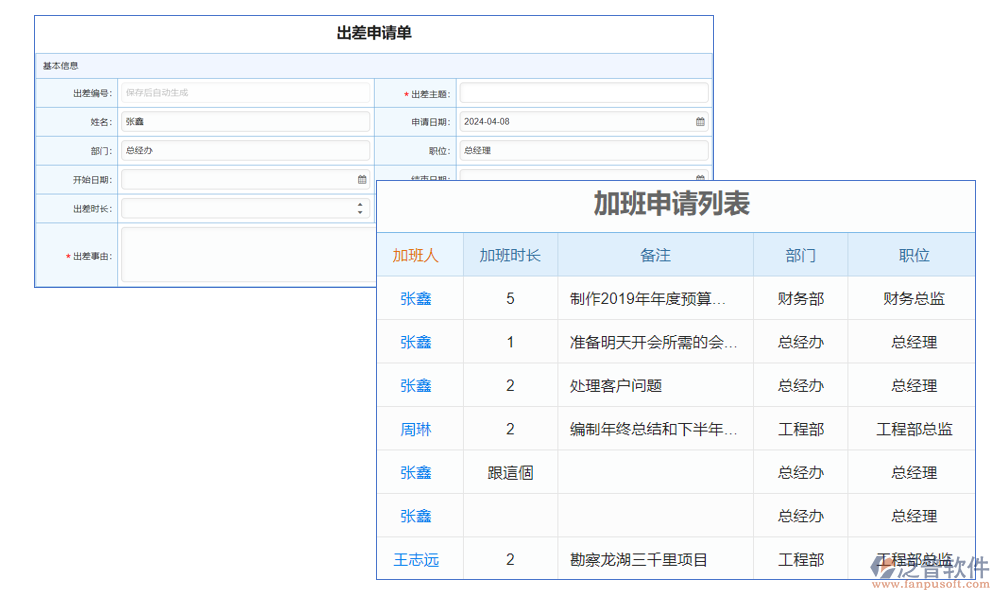
Task: Open 张鑫 link in 处理客户问题 row
Action: (x=416, y=386)
